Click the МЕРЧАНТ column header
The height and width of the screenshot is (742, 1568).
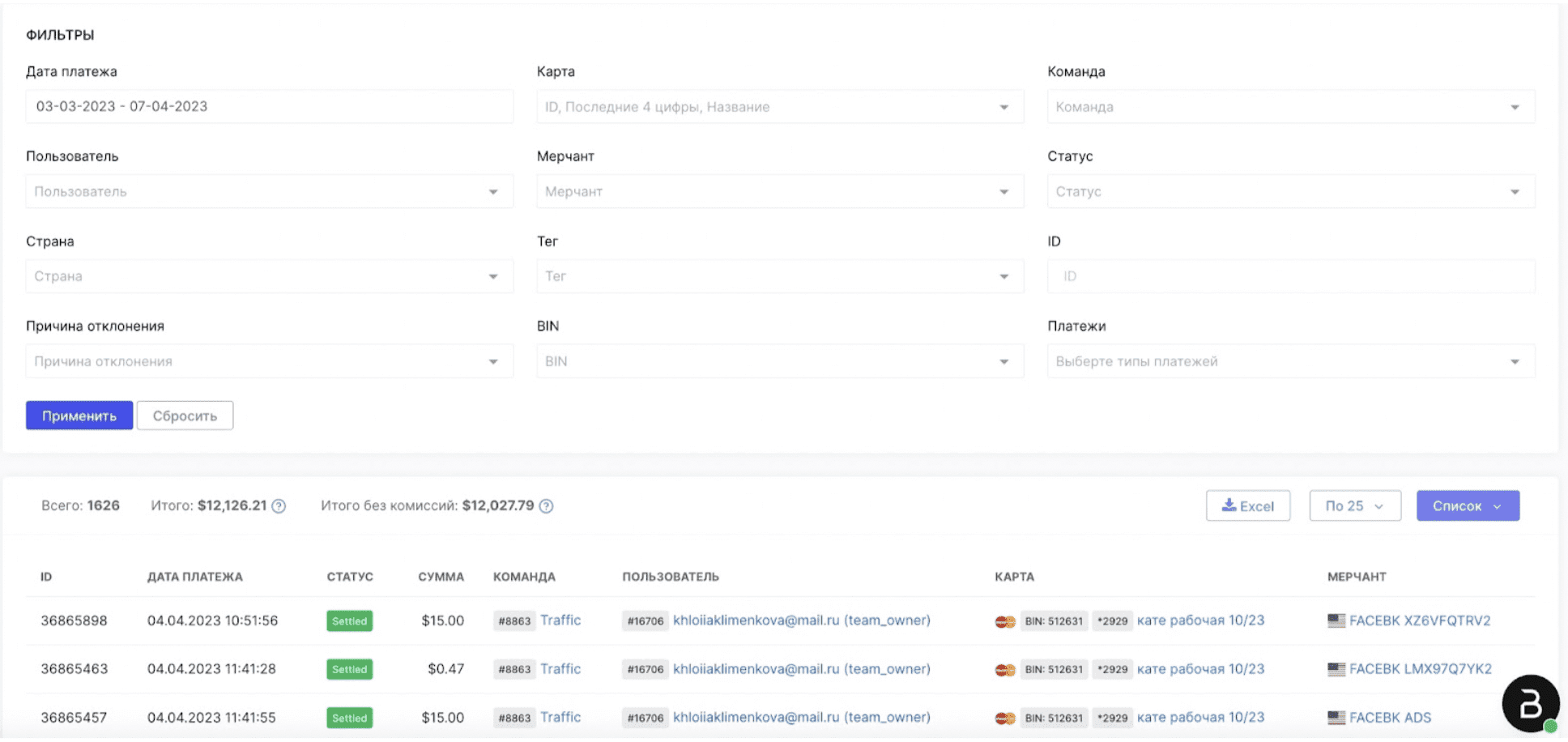[1357, 577]
